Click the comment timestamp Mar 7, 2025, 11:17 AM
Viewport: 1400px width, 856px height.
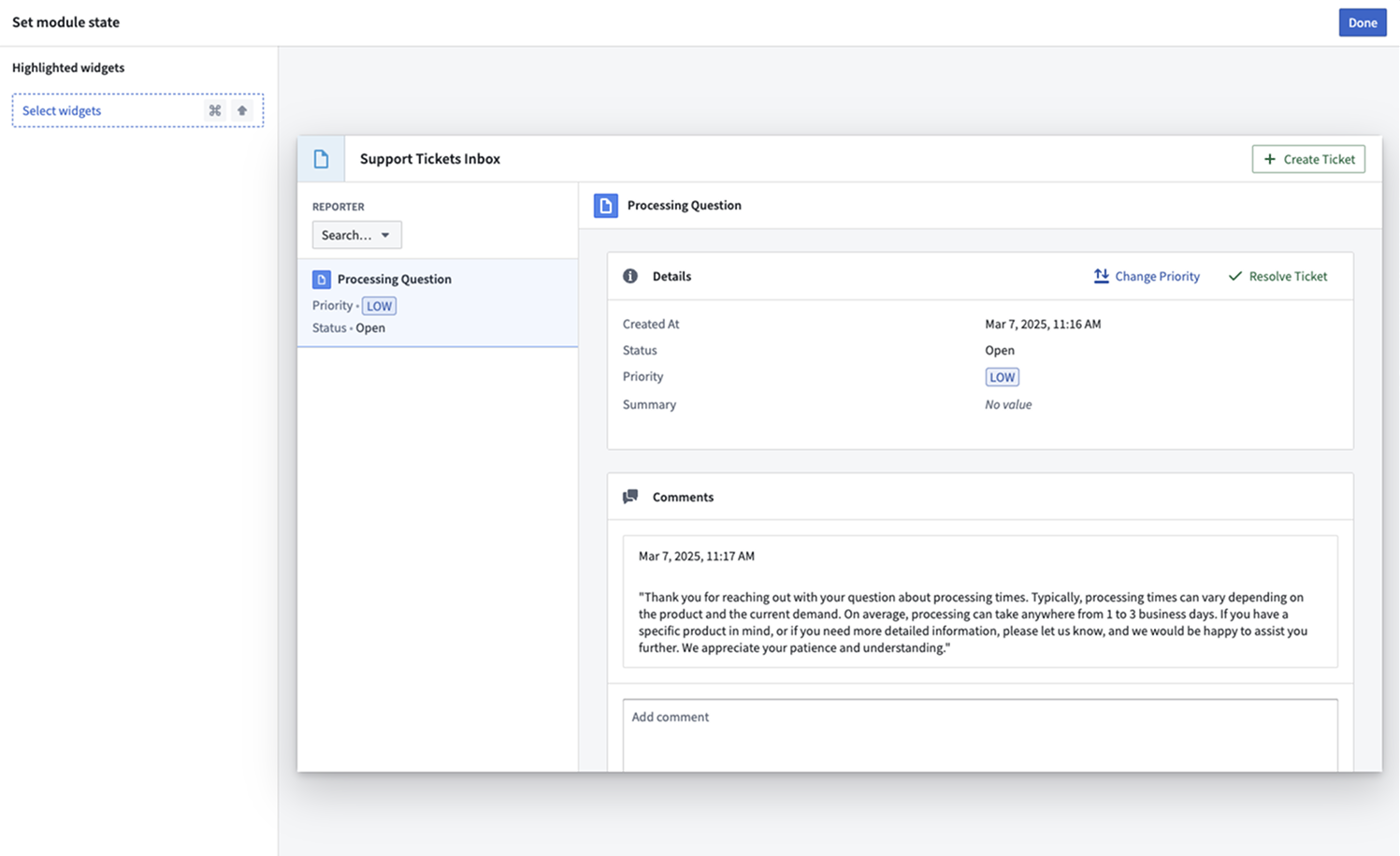tap(697, 556)
